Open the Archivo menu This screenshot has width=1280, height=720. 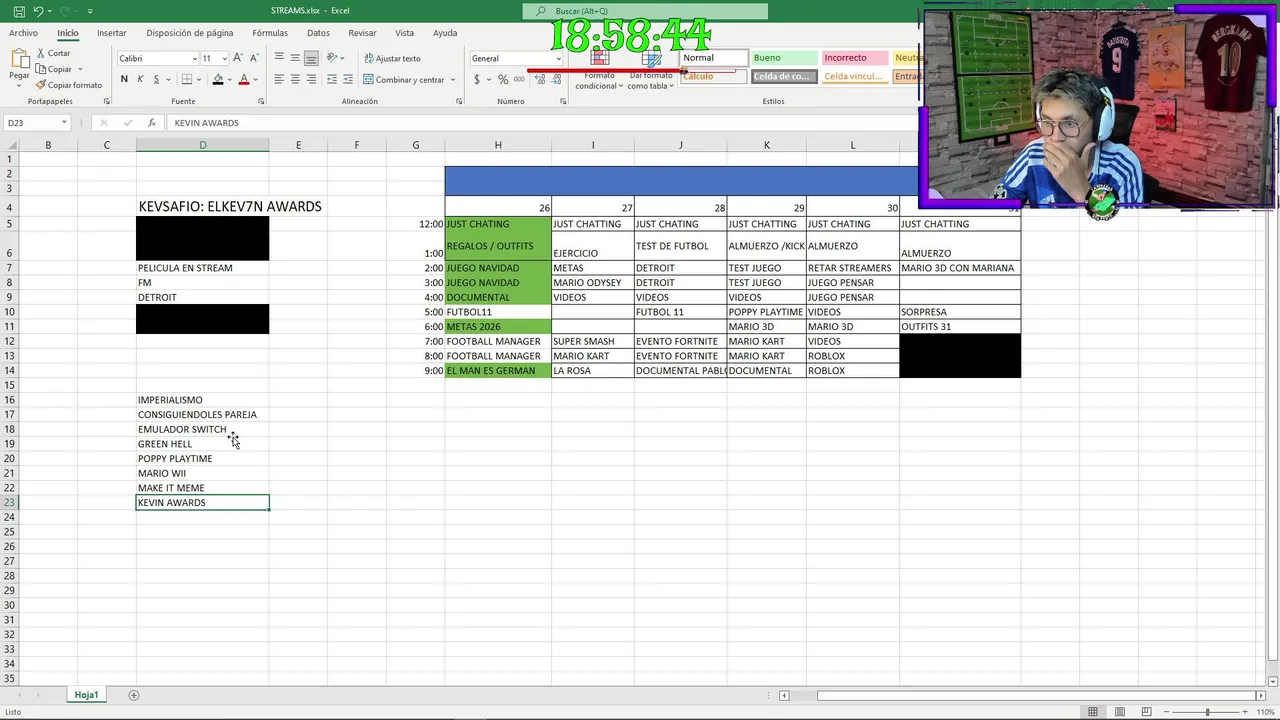[x=23, y=33]
